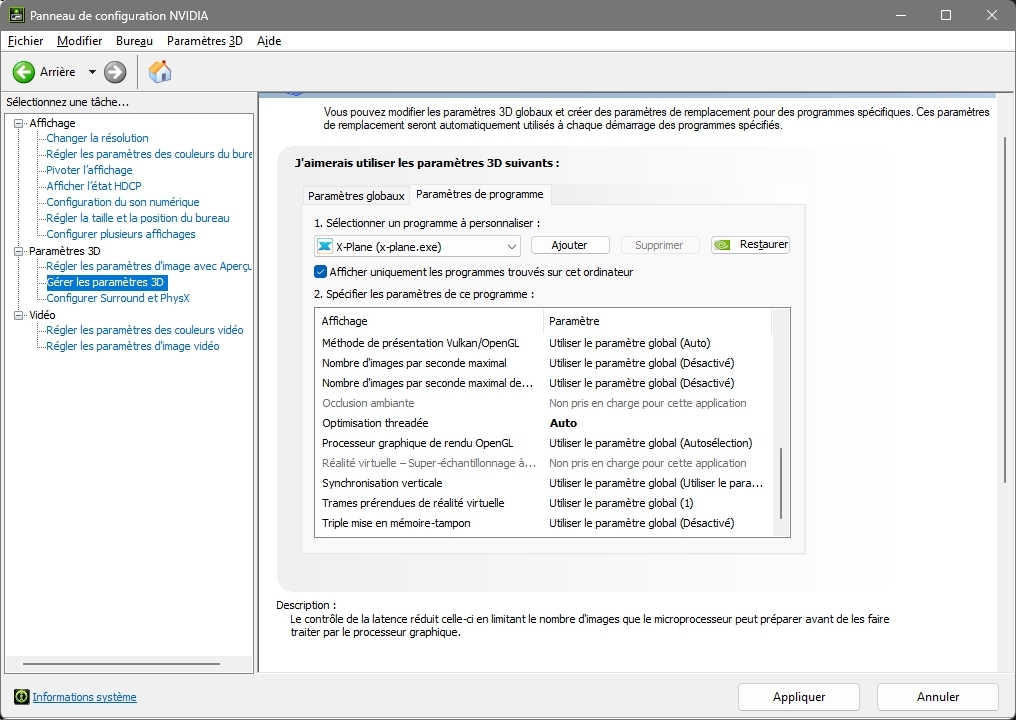Image resolution: width=1016 pixels, height=720 pixels.
Task: Select Processeur graphique de rendu OpenGL row
Action: point(544,443)
